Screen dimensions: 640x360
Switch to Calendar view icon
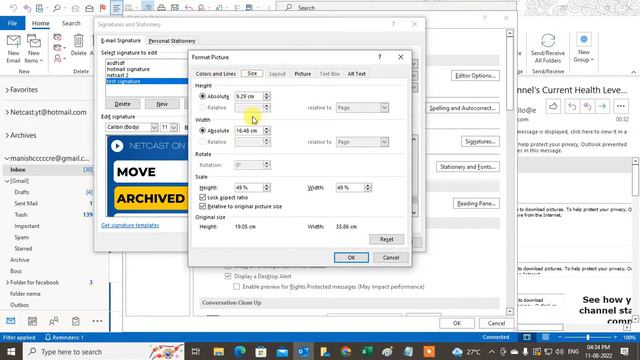coord(32,321)
